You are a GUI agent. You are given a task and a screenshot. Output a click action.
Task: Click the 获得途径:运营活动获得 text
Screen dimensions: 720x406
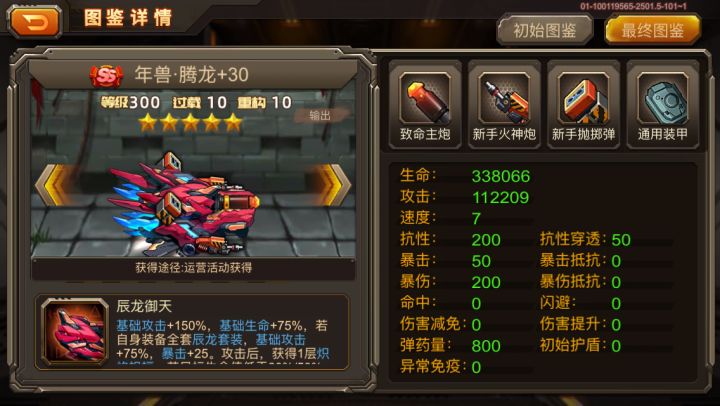pos(193,267)
